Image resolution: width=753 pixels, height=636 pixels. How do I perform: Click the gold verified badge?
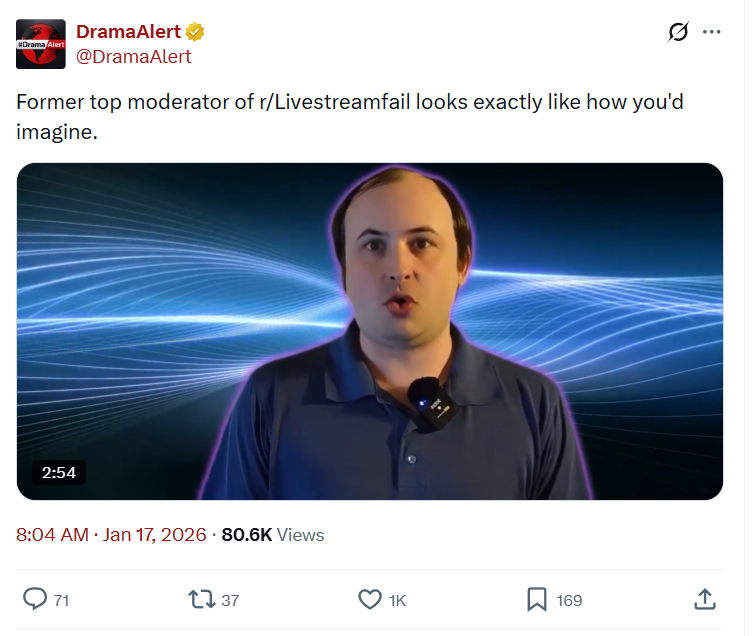194,32
